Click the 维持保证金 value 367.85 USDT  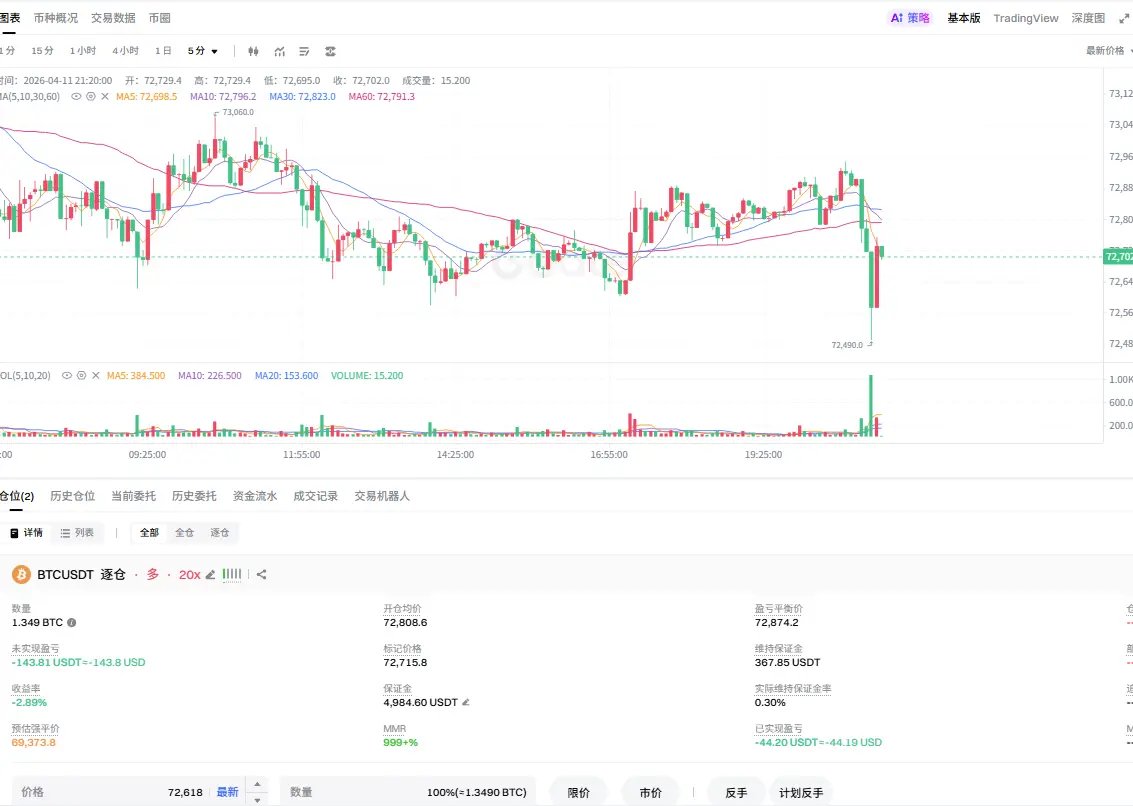coord(788,662)
